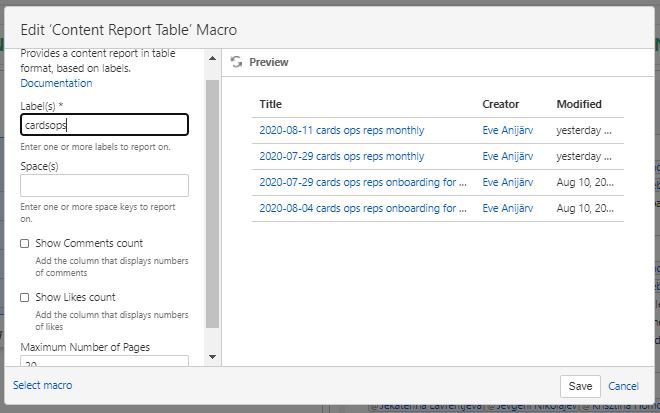Screen dimensions: 660x413
Task: Click Eve Anijärv in 2020-07-29 onboarding row
Action: [508, 182]
